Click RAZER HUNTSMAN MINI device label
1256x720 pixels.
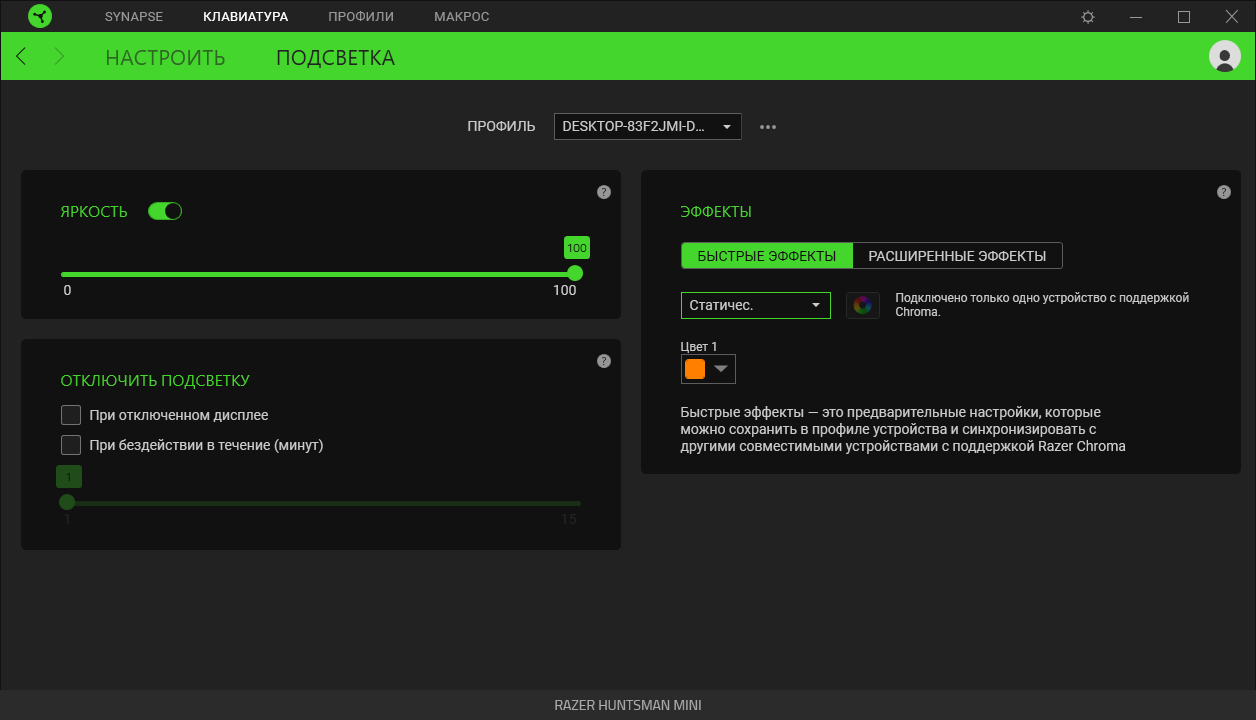(628, 705)
